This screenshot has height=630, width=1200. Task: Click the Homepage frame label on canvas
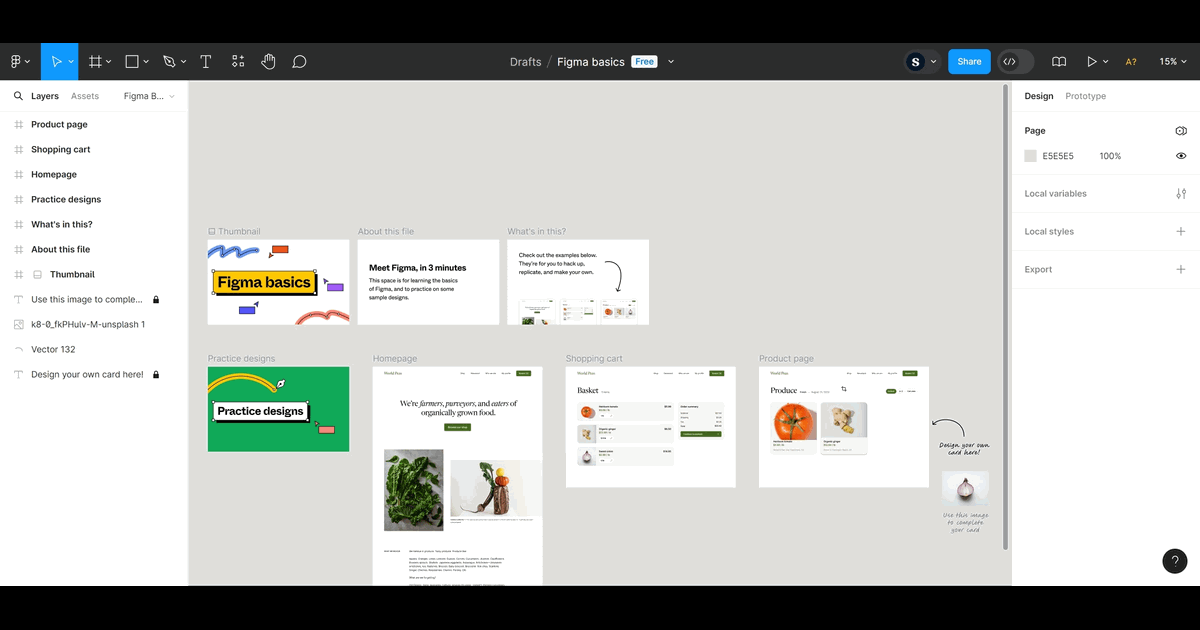(395, 359)
